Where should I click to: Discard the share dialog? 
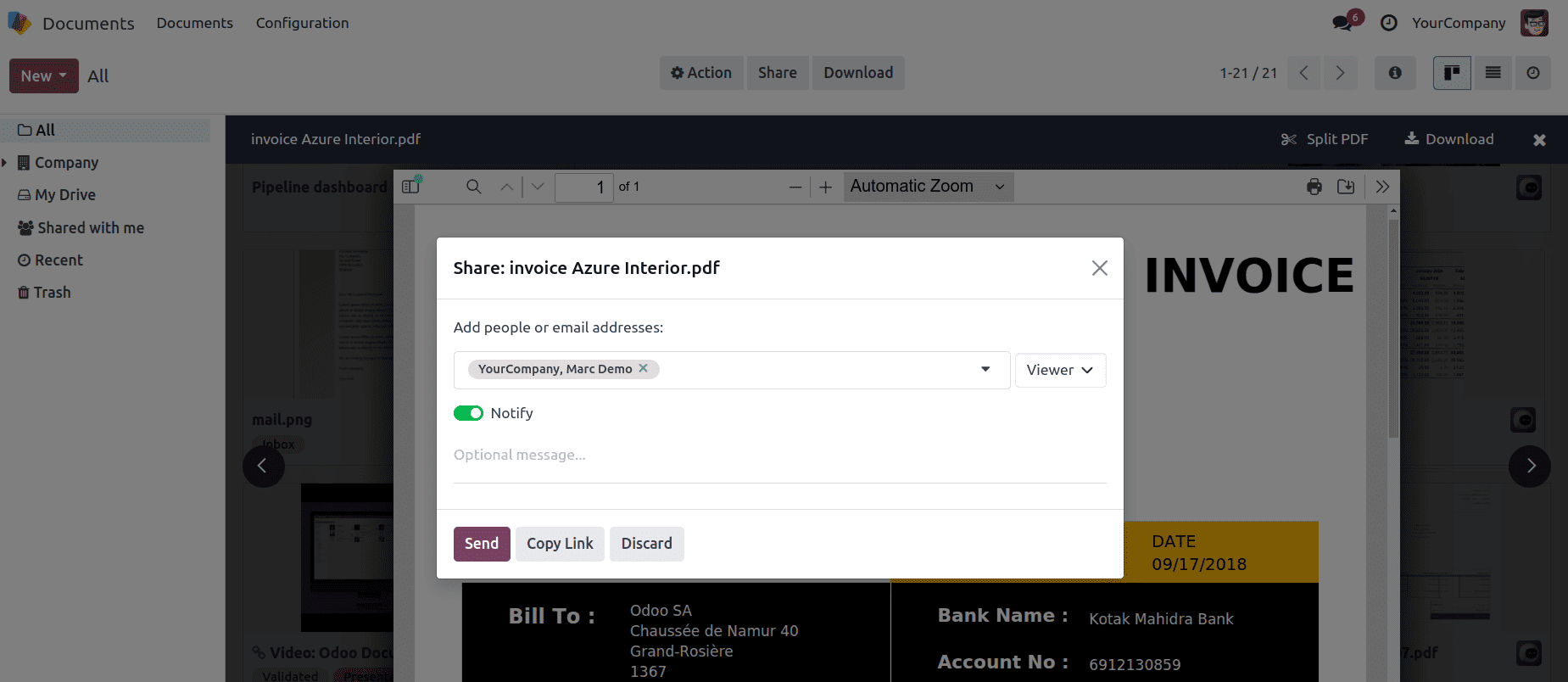[x=647, y=544]
